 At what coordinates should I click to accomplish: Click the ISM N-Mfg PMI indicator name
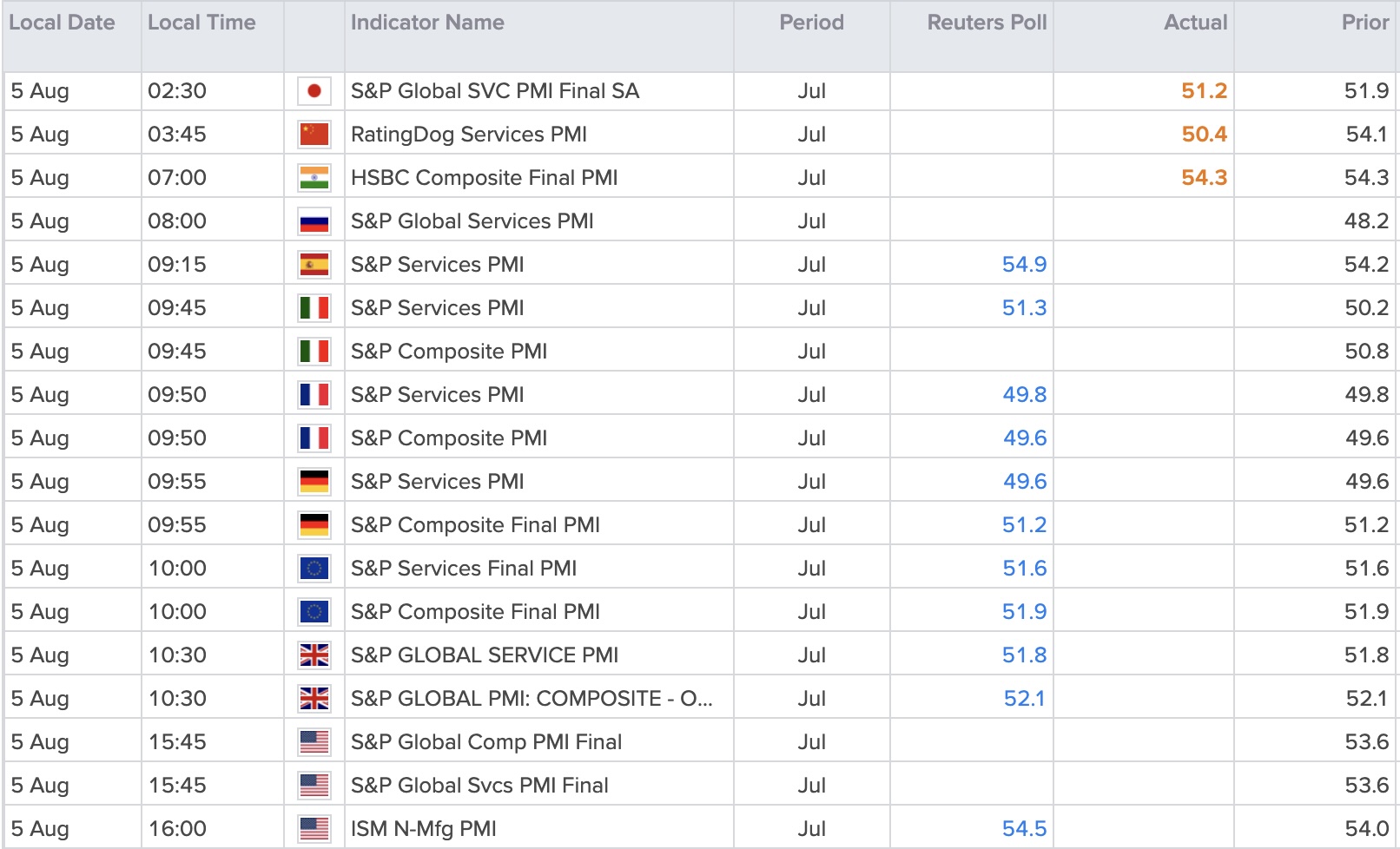click(x=424, y=829)
